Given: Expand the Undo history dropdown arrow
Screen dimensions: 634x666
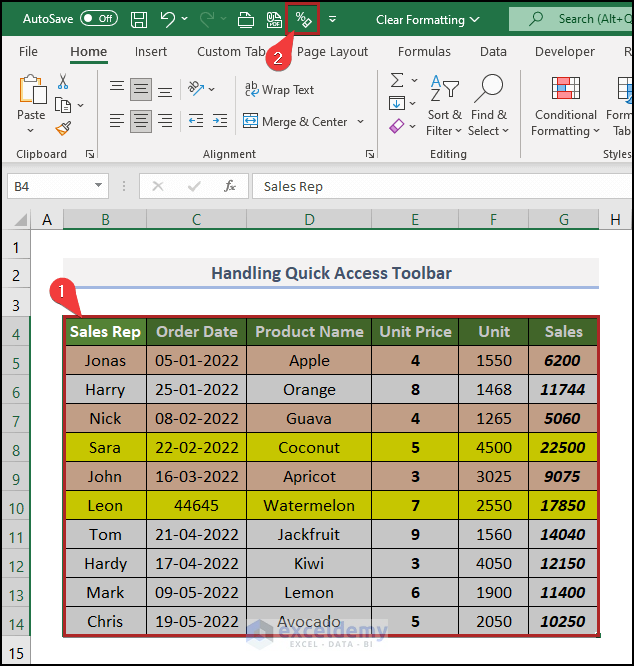Looking at the screenshot, I should (184, 19).
